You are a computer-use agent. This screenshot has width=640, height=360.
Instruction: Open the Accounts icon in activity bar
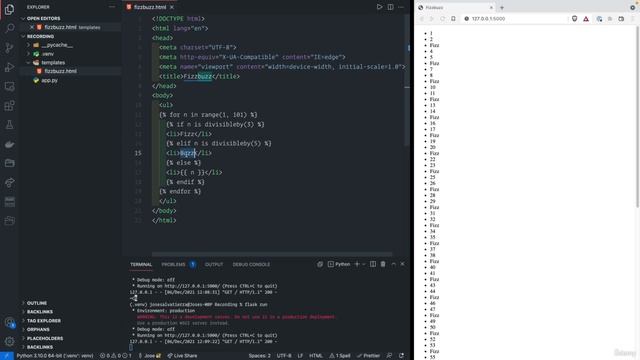[x=9, y=323]
